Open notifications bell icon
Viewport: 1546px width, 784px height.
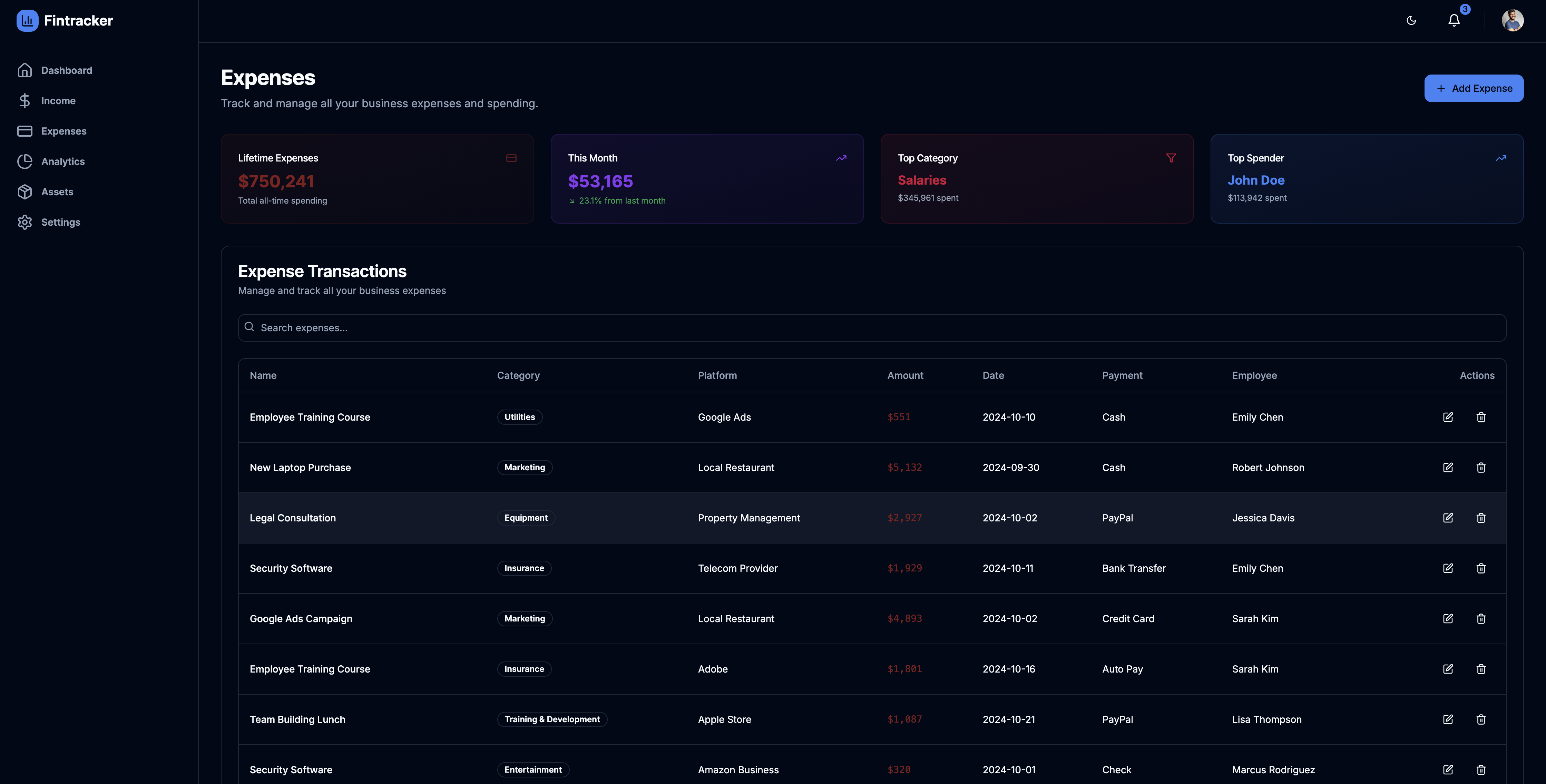[1454, 20]
